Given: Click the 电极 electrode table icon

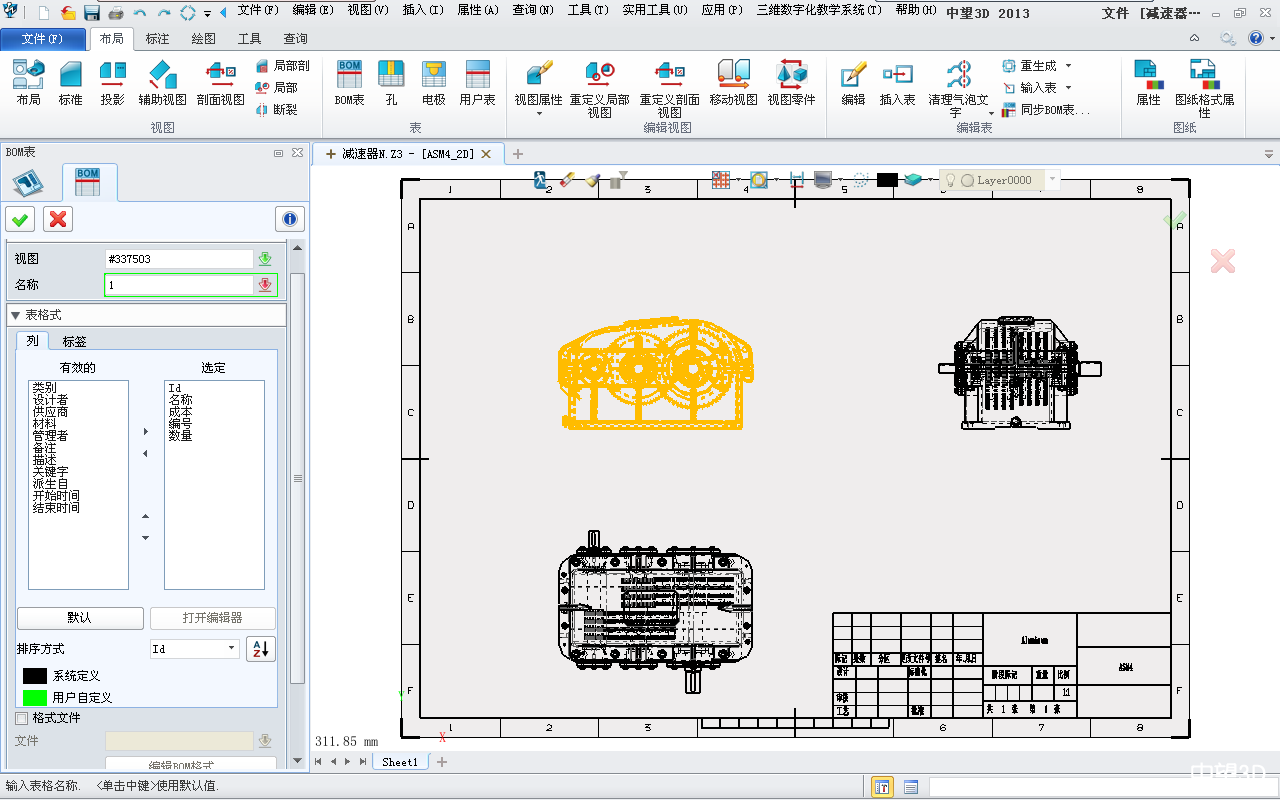Looking at the screenshot, I should coord(433,82).
